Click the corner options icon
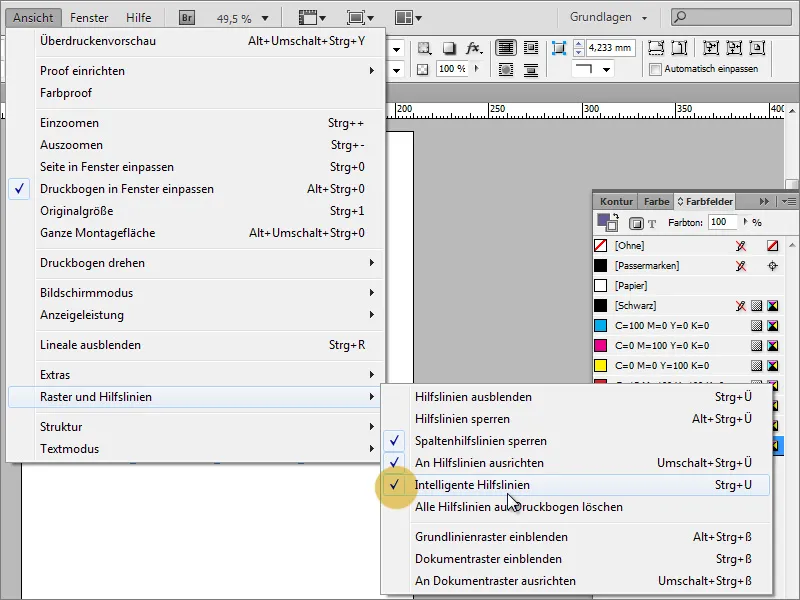The height and width of the screenshot is (600, 800). [559, 48]
